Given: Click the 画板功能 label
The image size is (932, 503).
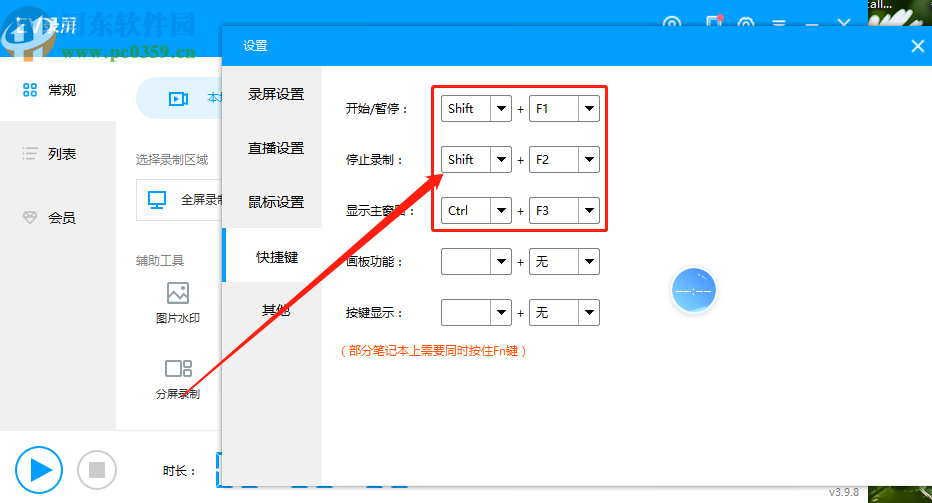Looking at the screenshot, I should [374, 262].
